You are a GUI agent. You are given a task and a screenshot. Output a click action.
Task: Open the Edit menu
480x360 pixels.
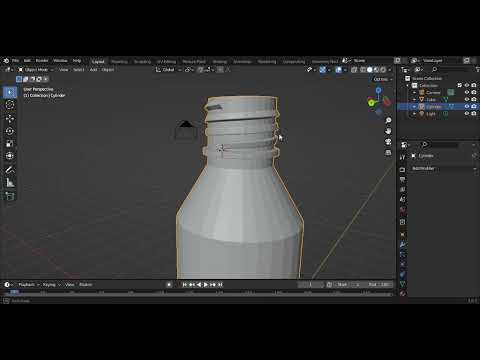tap(27, 61)
